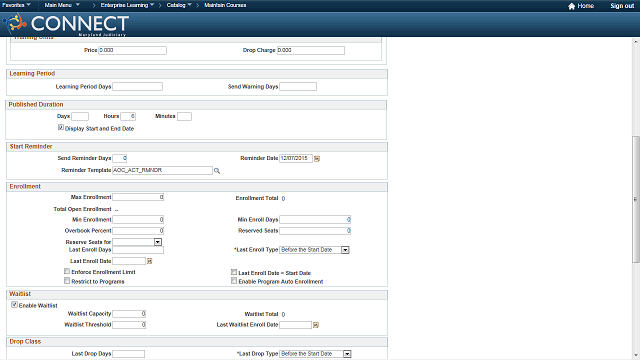Uncheck Enable Waitlist checkbox
Screen dimensions: 640x360
pos(15,304)
